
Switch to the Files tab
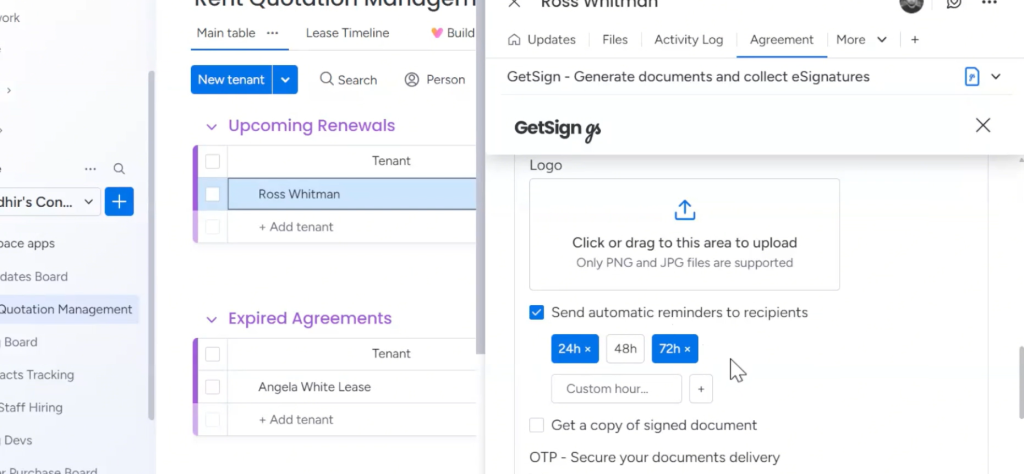point(615,40)
